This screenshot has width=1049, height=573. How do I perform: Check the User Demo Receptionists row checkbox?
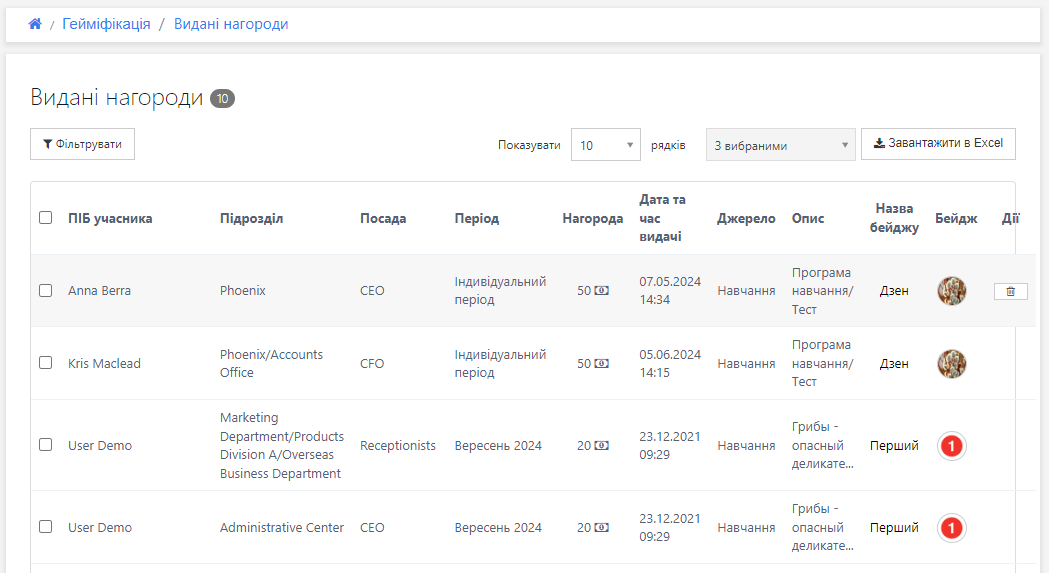(45, 445)
